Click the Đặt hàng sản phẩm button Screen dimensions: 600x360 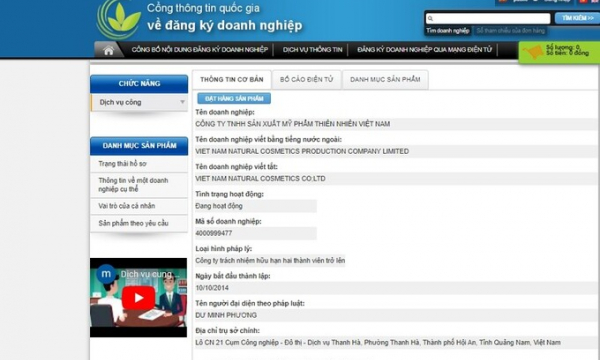tap(234, 98)
